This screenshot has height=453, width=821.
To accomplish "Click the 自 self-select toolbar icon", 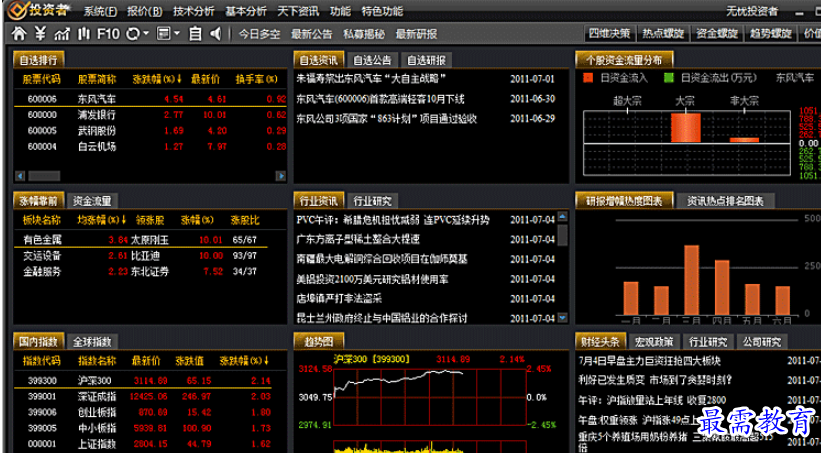I will pyautogui.click(x=195, y=34).
